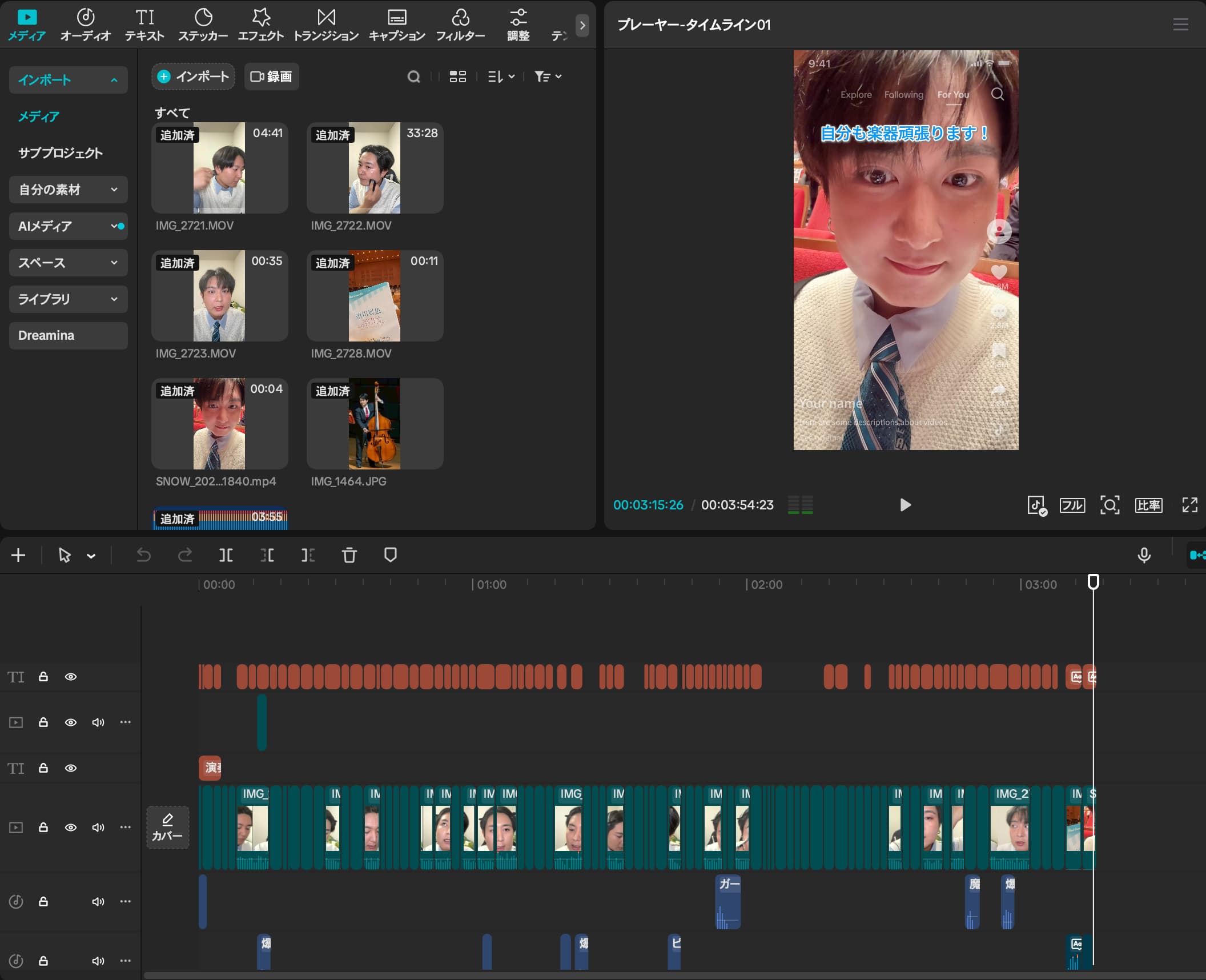Image resolution: width=1206 pixels, height=980 pixels.
Task: Click the 02:00 mark on timeline ruler
Action: (x=766, y=584)
